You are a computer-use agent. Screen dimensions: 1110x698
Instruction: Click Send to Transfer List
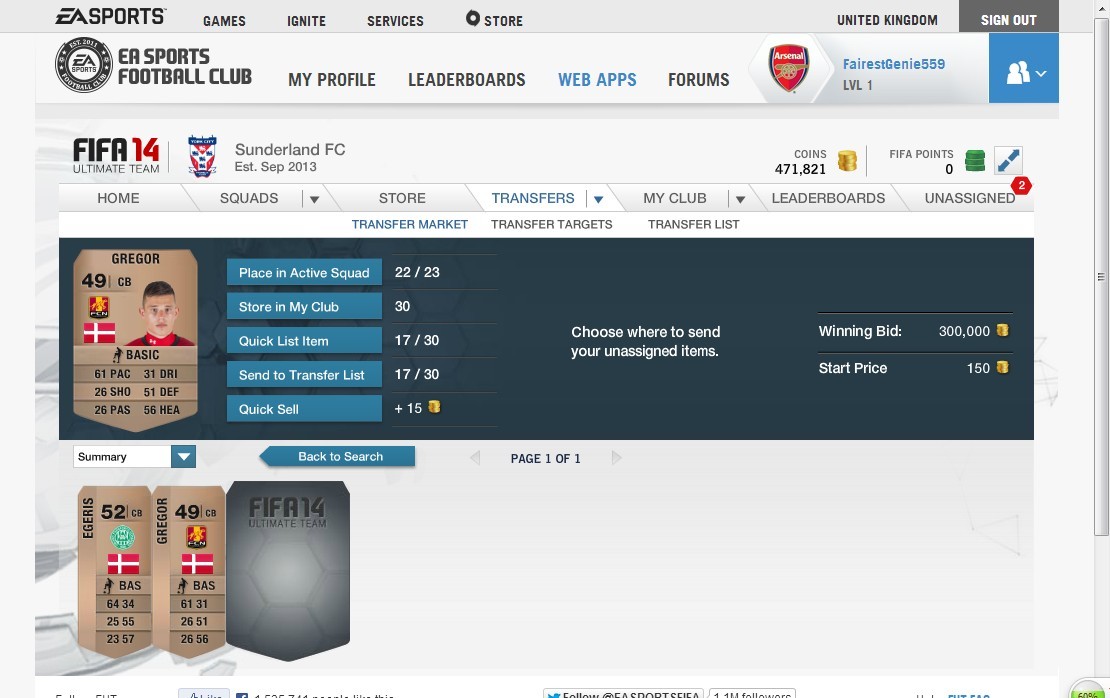(x=304, y=375)
